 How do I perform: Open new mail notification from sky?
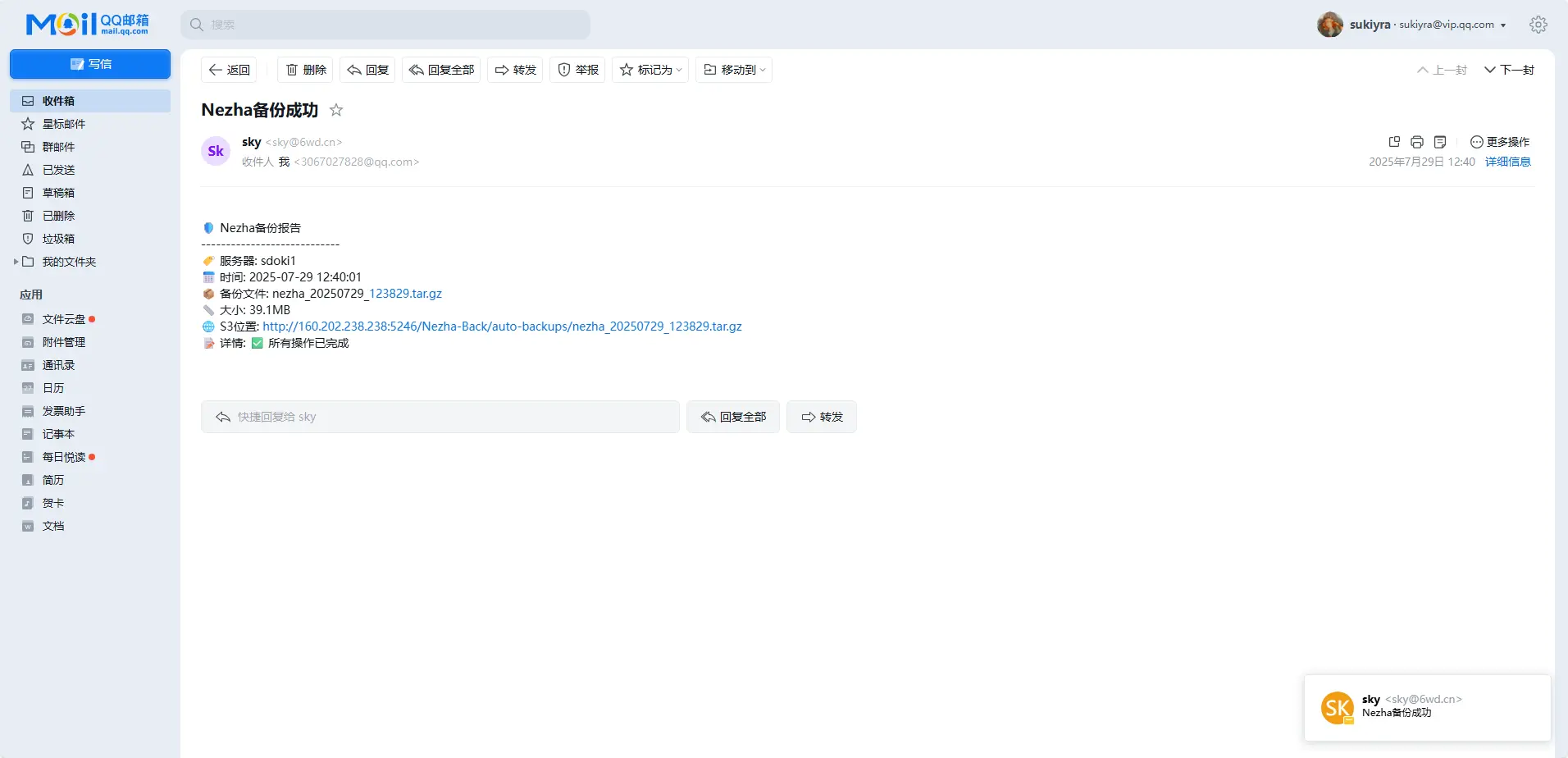(1428, 707)
